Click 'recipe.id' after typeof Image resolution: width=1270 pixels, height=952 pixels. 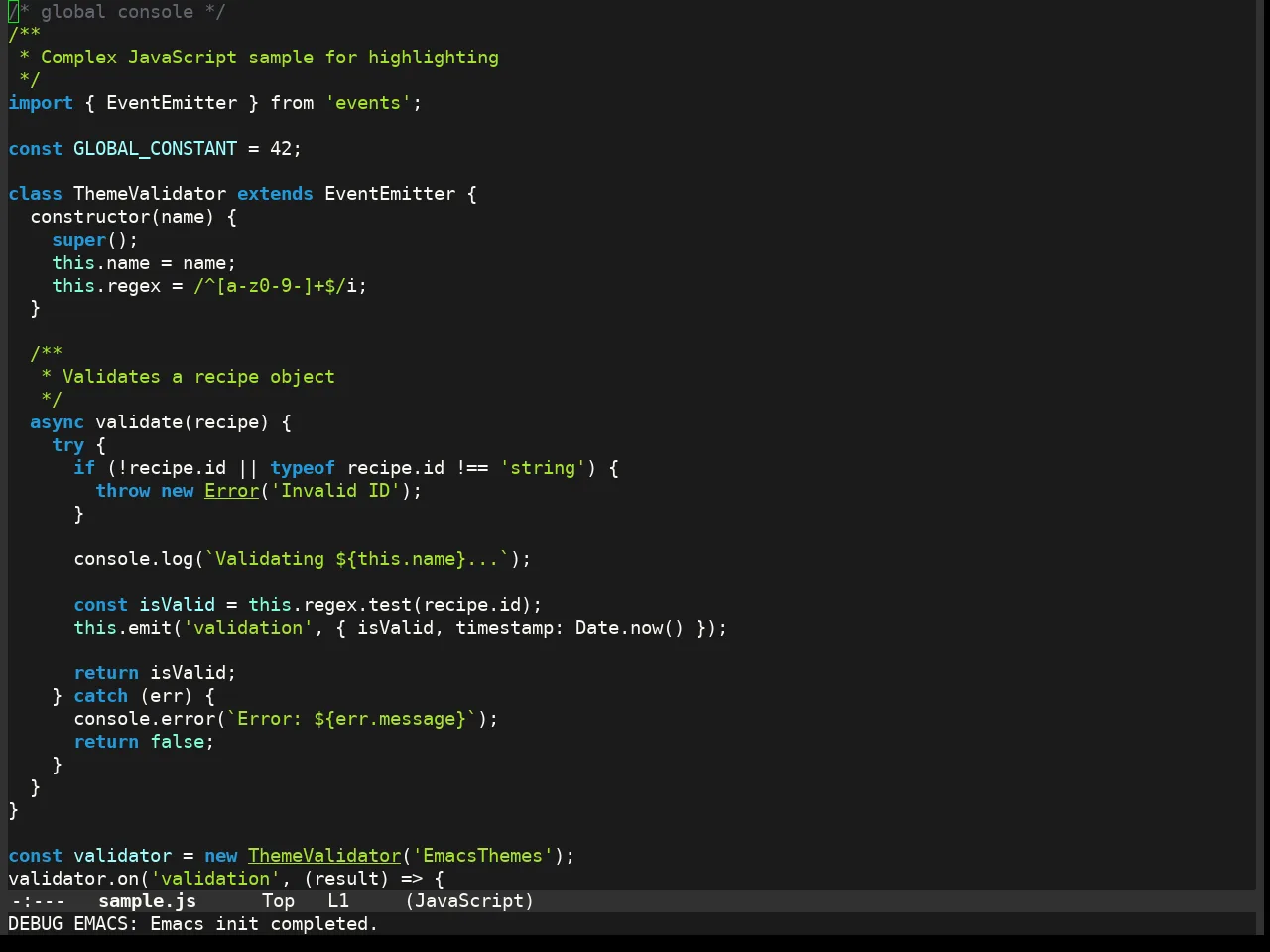(x=395, y=468)
